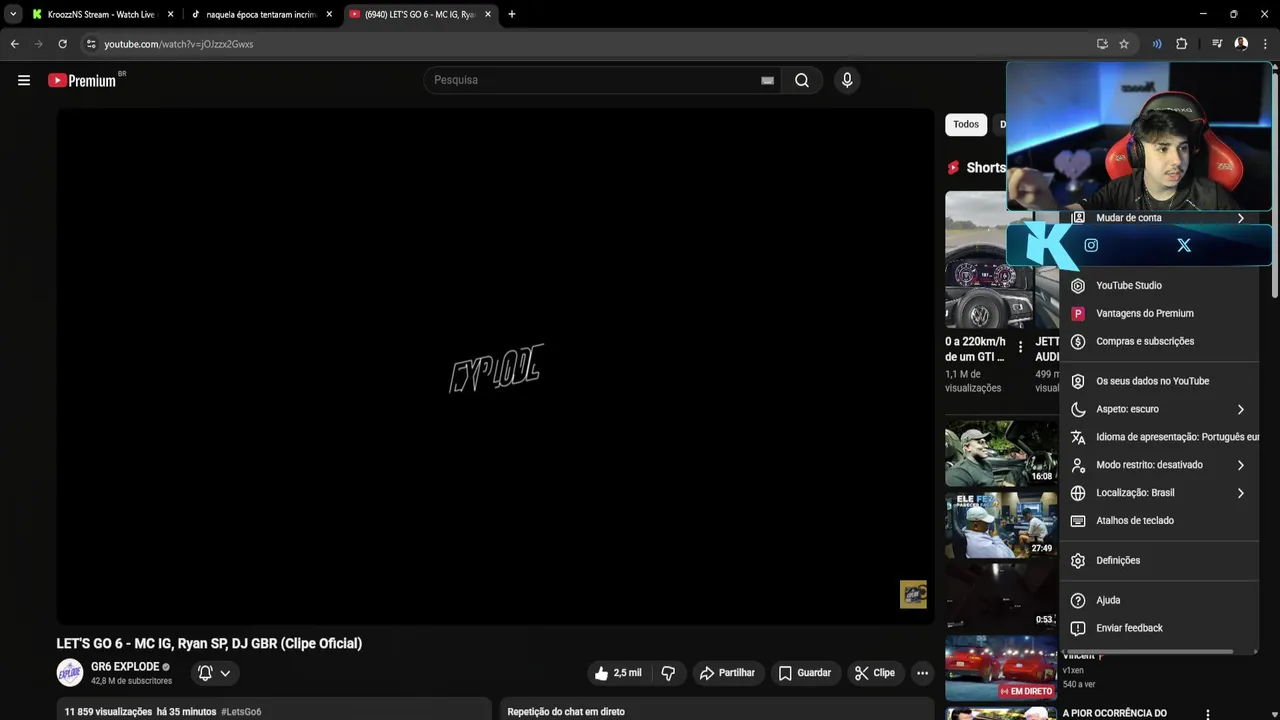Open the EM DIRETO live video thumbnail

click(x=1001, y=668)
